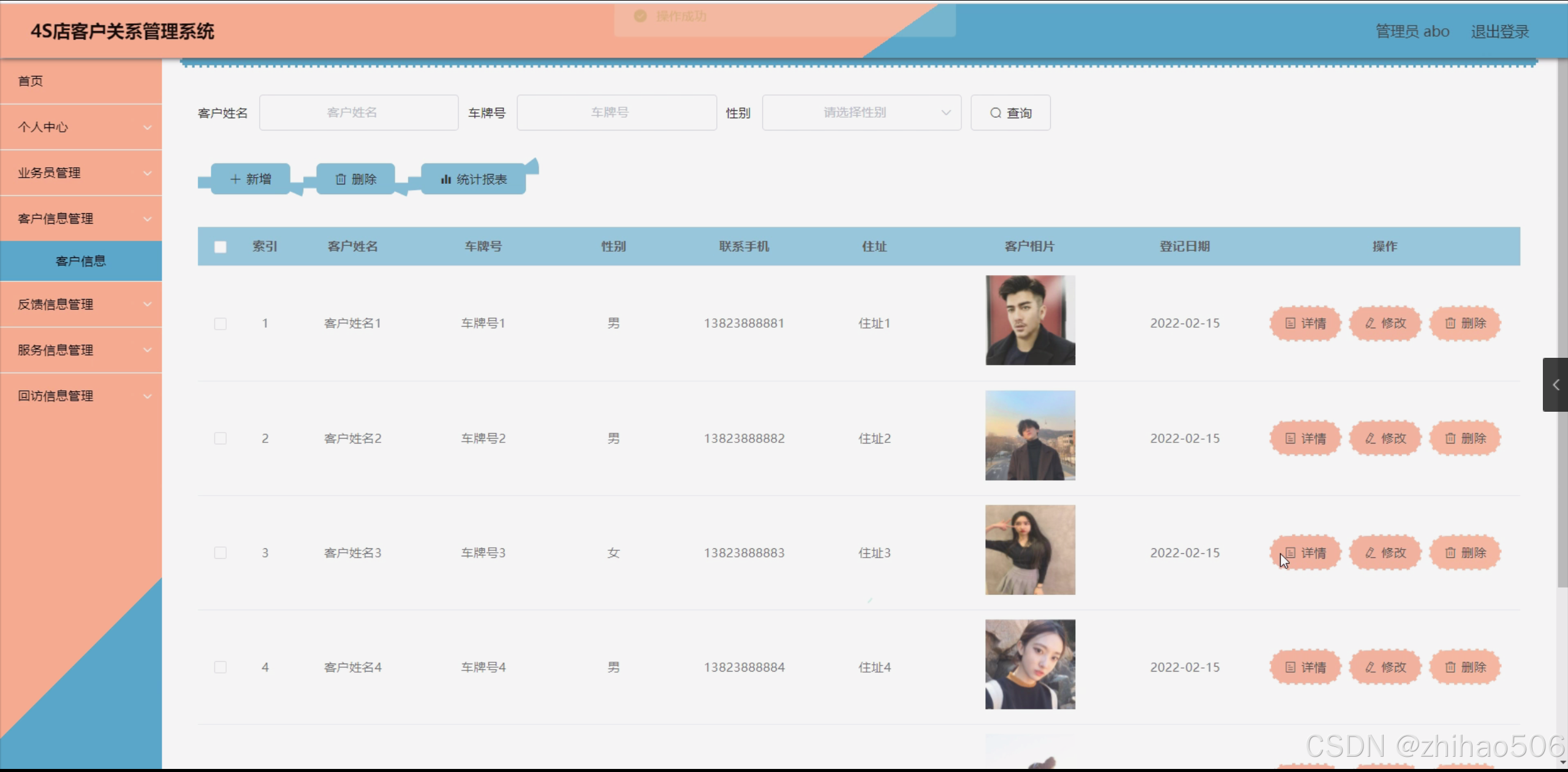Screen dimensions: 1568x772
Task: Check the checkbox for row 1
Action: pos(221,324)
